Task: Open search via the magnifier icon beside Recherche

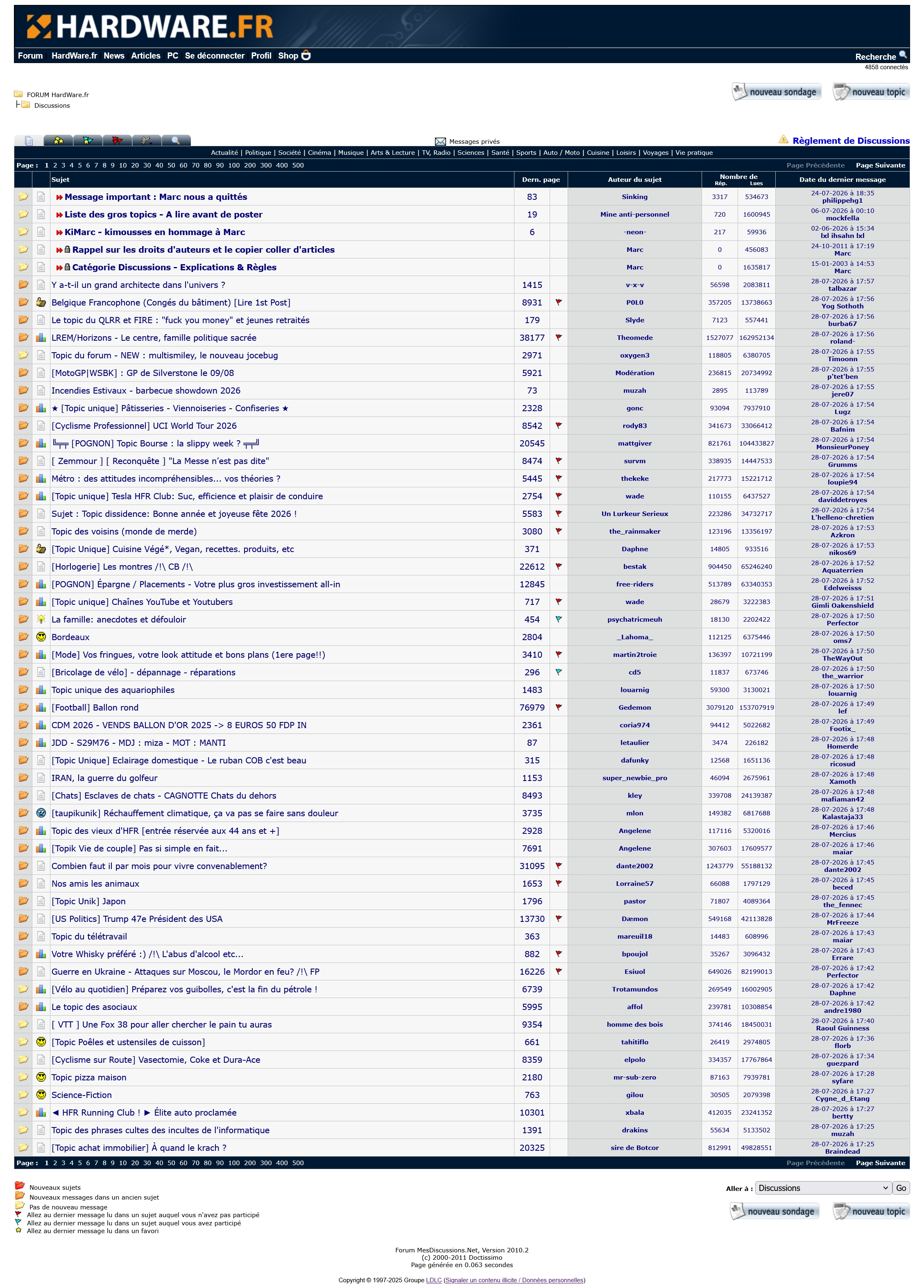Action: tap(902, 55)
